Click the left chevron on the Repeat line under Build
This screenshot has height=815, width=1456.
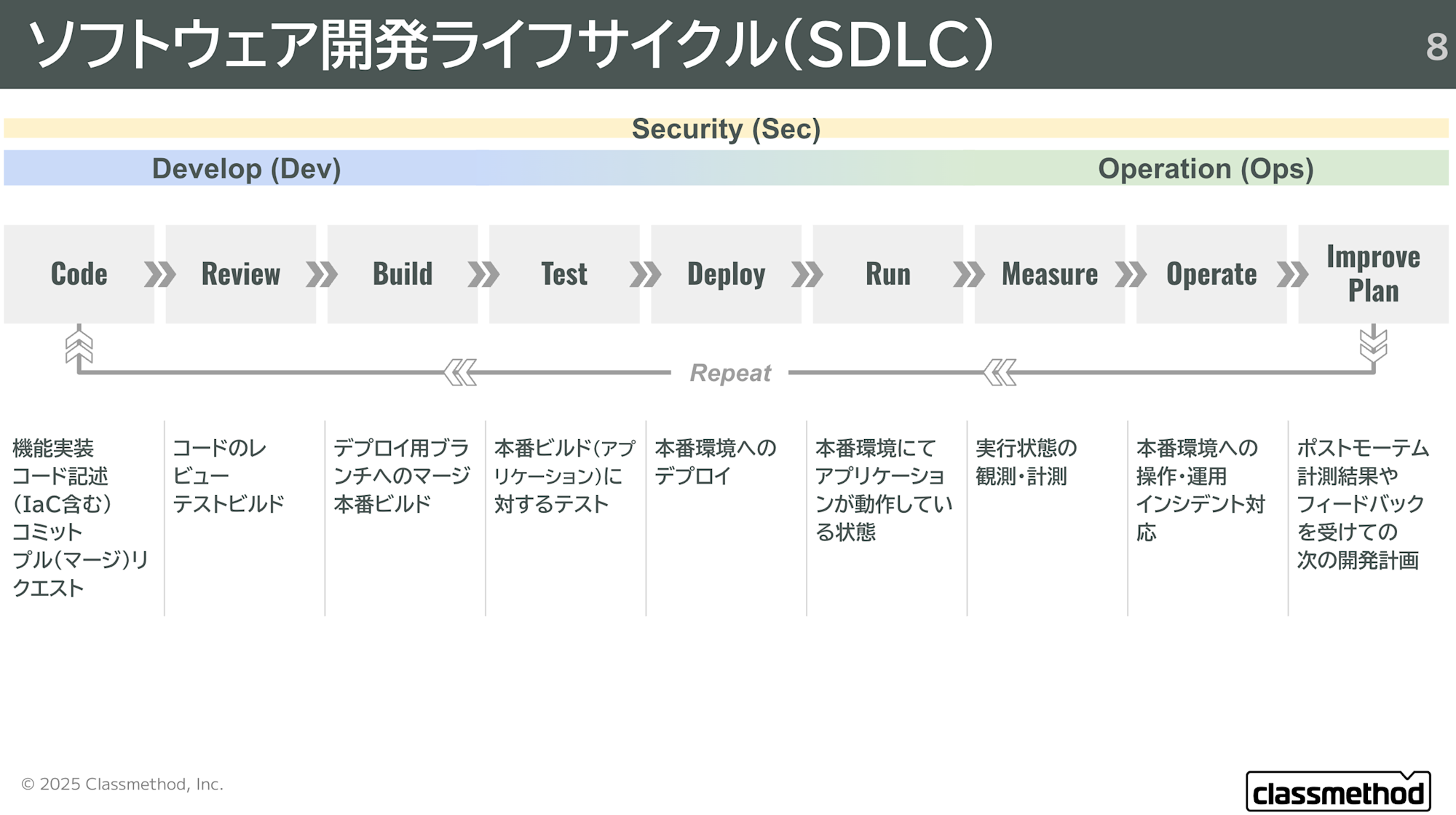click(460, 372)
